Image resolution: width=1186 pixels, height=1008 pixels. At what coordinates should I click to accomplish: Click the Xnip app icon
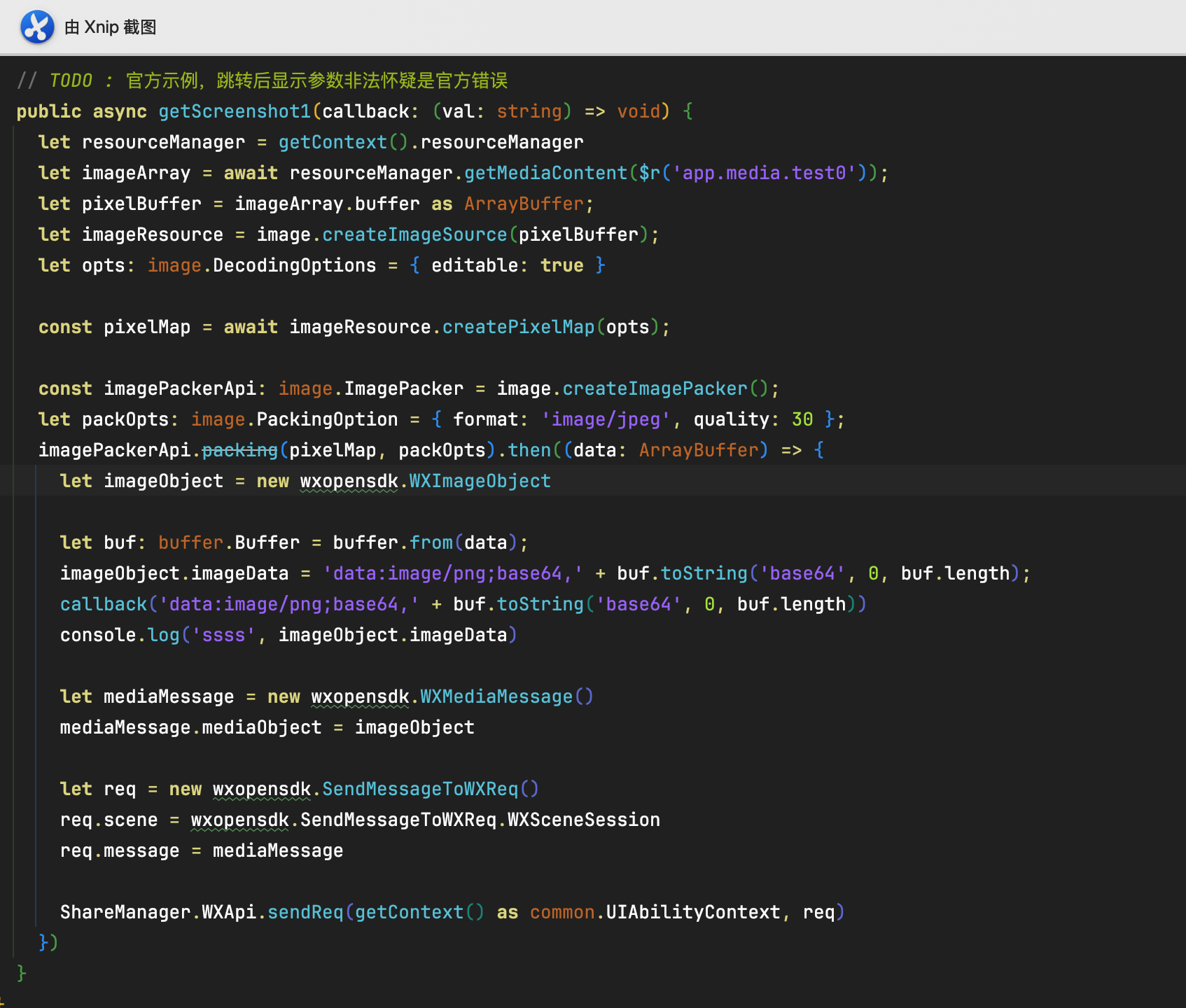coord(37,27)
